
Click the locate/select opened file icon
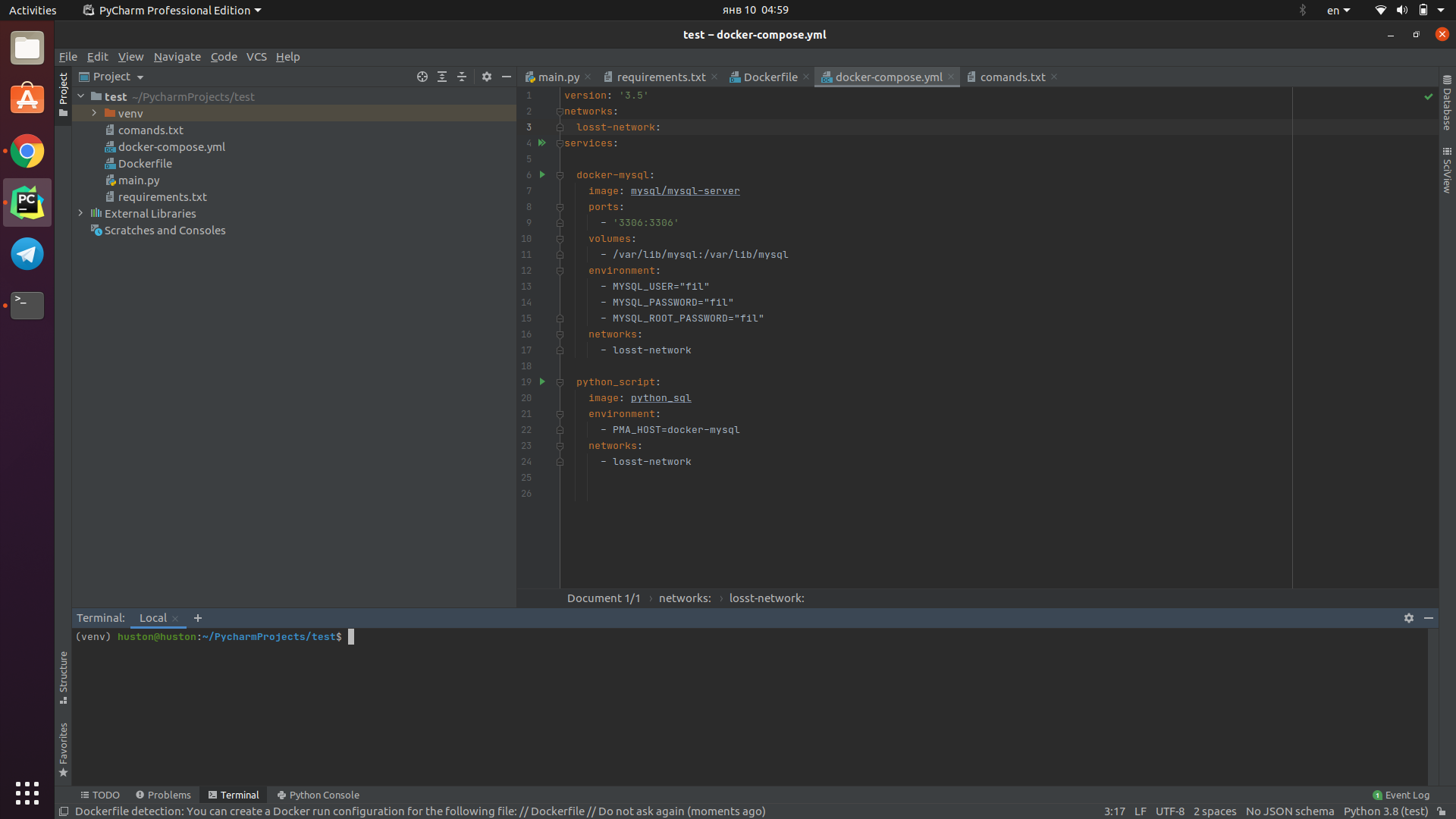pos(422,77)
